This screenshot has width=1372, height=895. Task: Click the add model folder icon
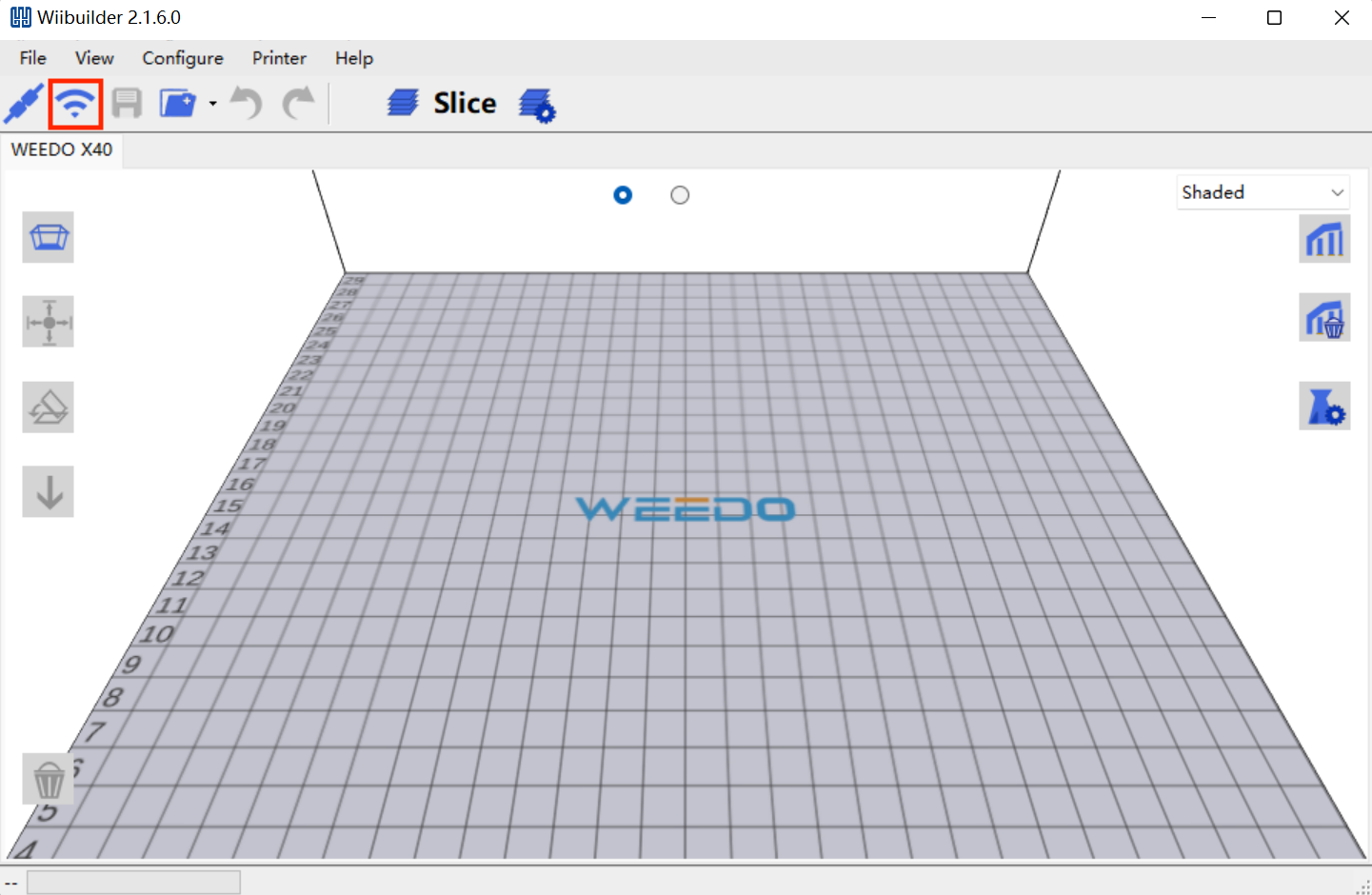coord(177,103)
